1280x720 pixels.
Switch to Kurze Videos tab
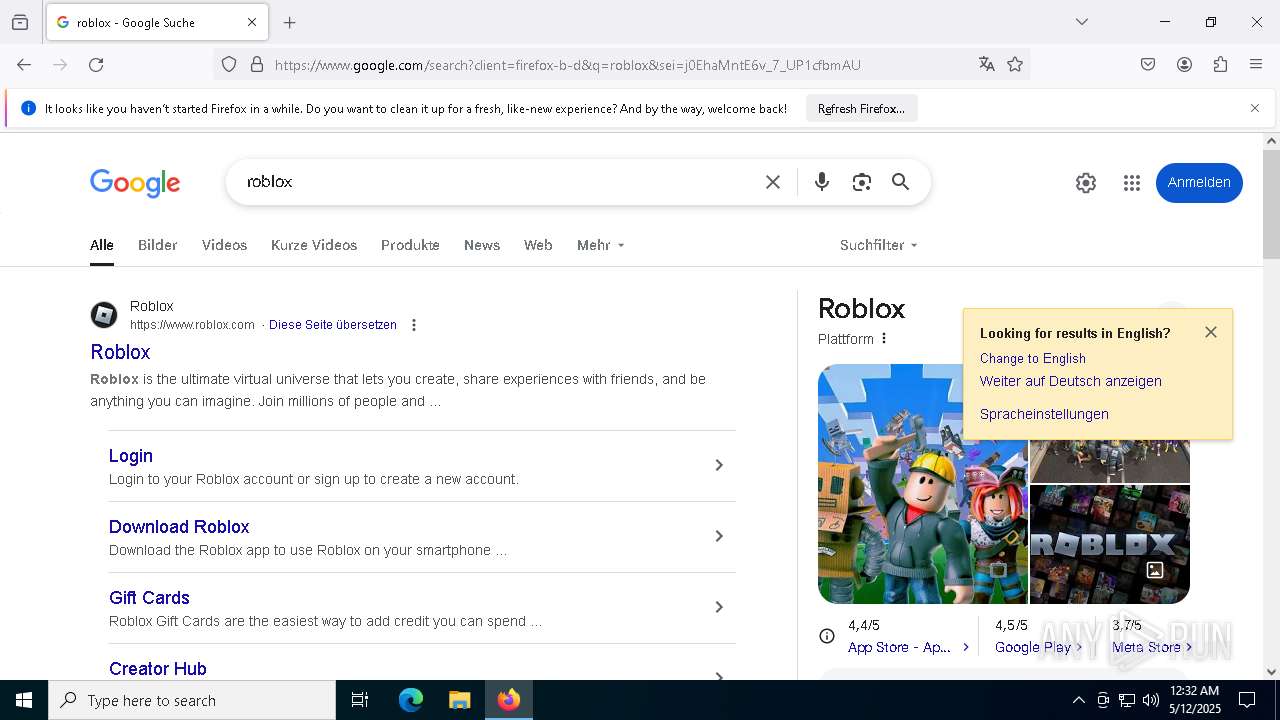click(x=314, y=245)
